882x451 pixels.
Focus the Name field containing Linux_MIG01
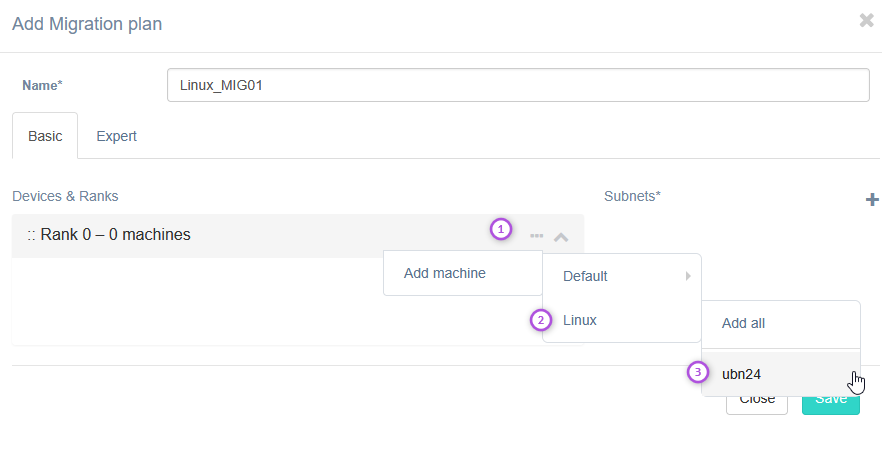click(x=518, y=85)
